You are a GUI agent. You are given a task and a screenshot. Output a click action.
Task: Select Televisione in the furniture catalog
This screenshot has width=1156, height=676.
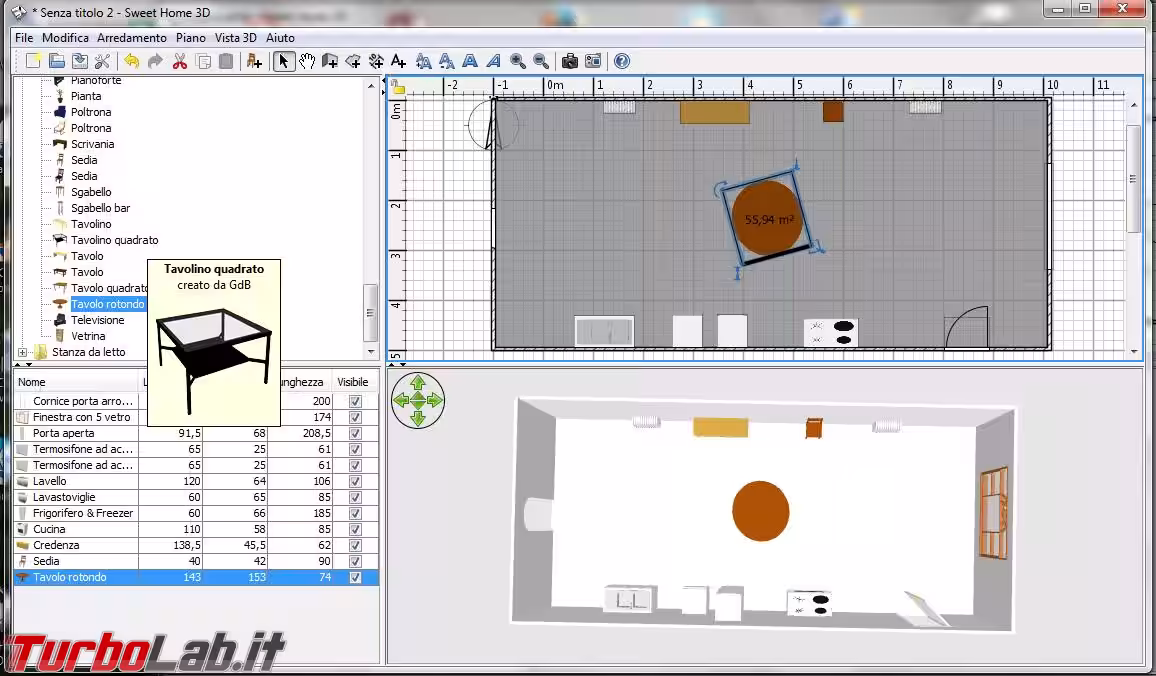tap(97, 320)
